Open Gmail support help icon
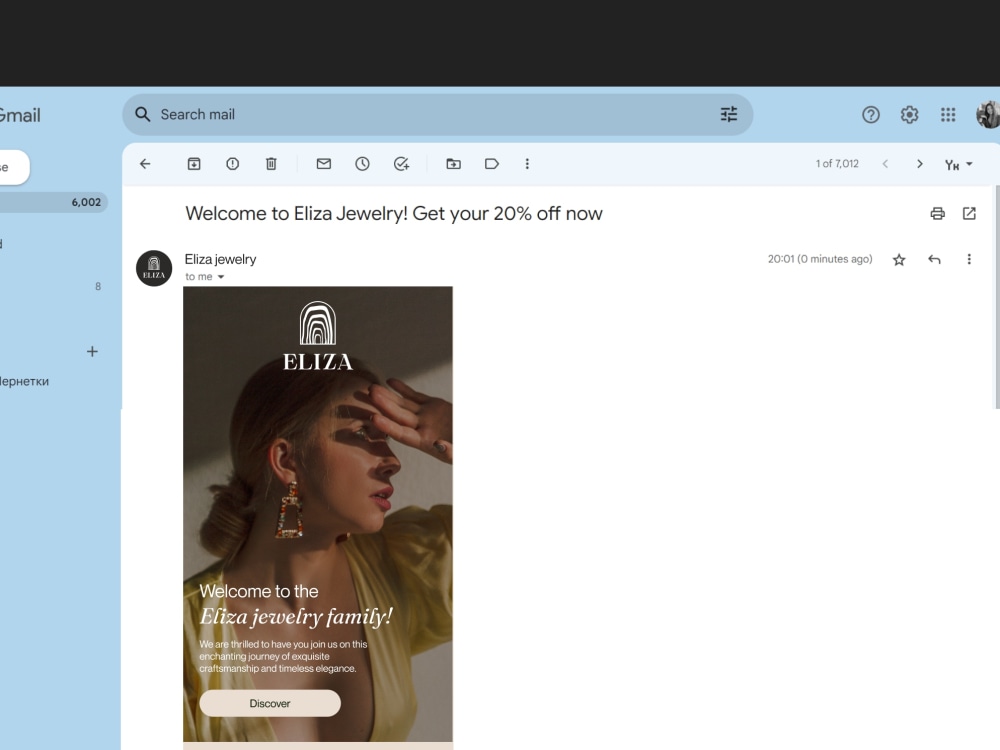 [x=871, y=115]
